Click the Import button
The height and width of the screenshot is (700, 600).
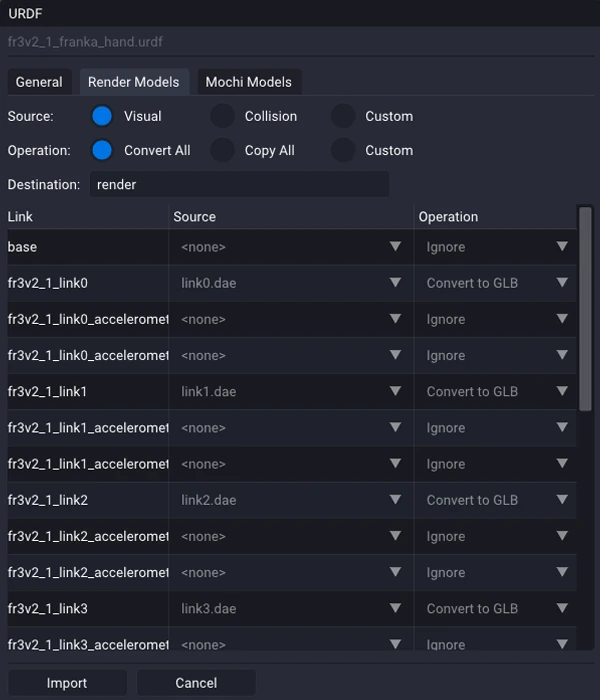pos(67,683)
